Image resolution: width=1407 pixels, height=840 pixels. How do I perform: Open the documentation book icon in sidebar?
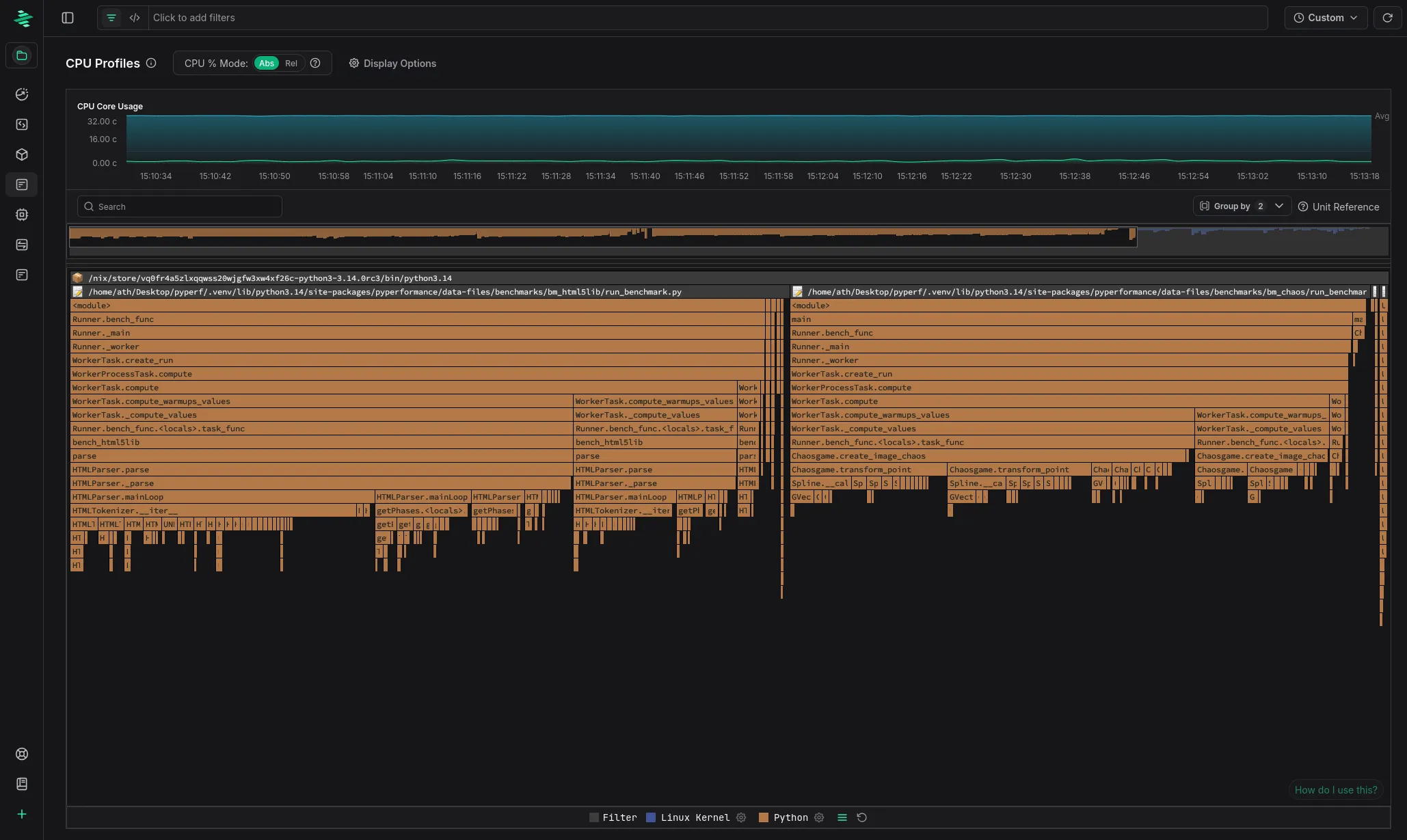coord(22,784)
